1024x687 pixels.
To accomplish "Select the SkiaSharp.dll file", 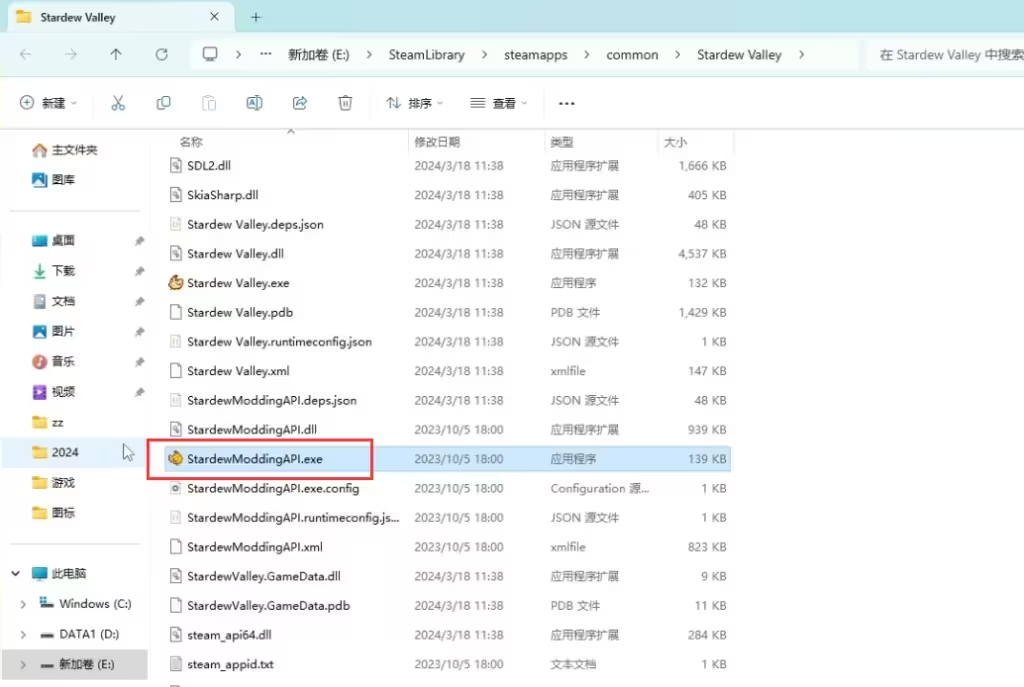I will pyautogui.click(x=223, y=195).
